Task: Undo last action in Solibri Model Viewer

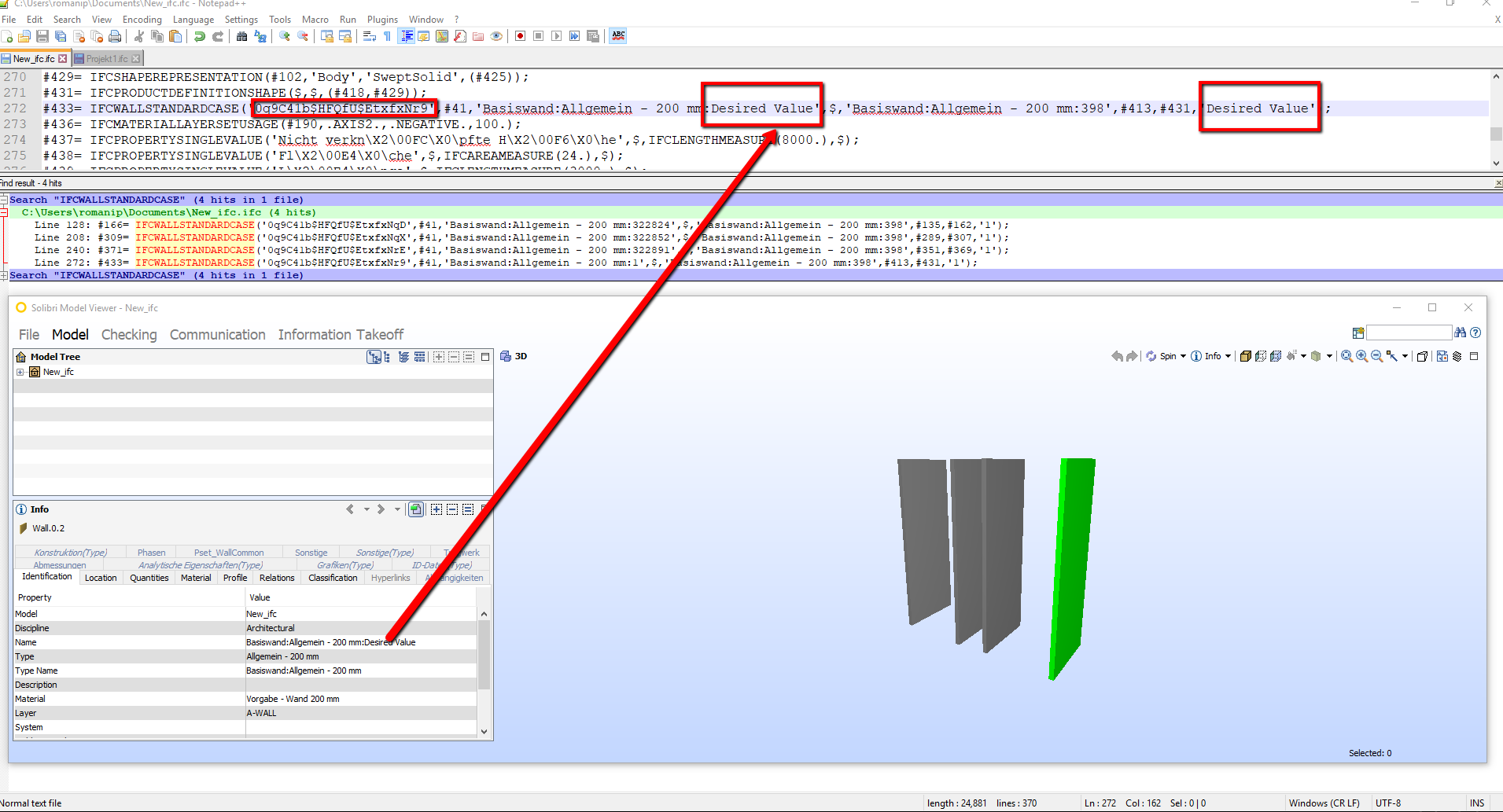Action: point(1117,356)
